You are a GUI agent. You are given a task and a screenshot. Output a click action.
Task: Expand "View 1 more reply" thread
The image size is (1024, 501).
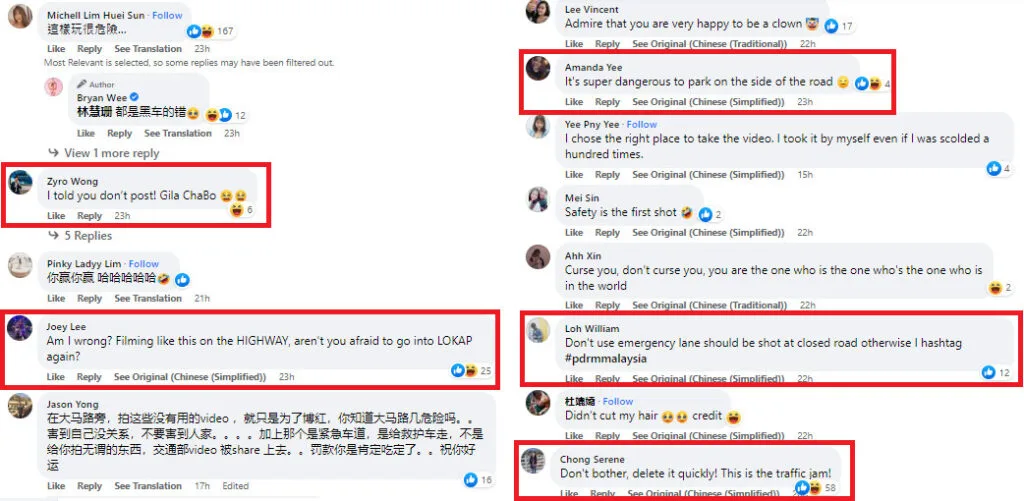(104, 153)
